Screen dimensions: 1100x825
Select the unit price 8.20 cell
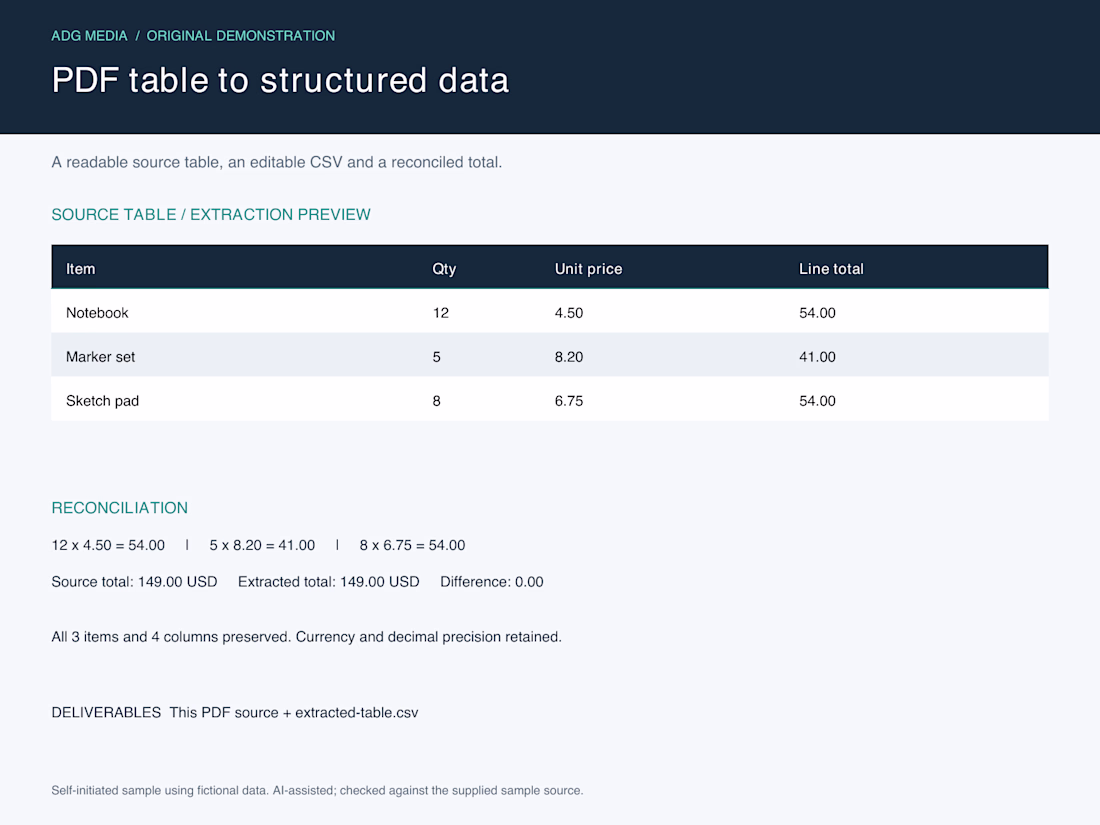point(568,357)
